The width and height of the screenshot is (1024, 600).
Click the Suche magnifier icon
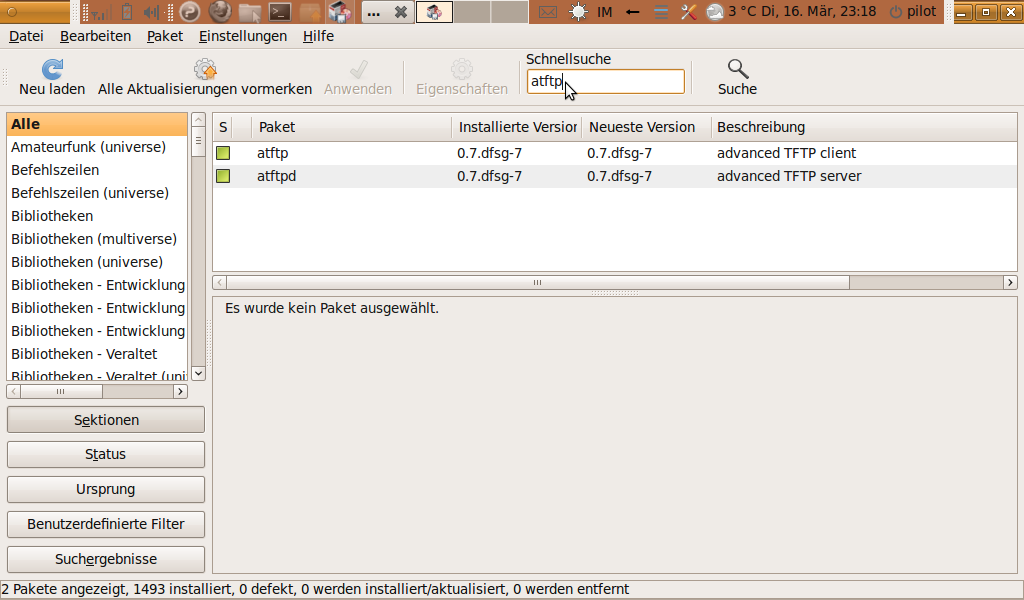737,69
